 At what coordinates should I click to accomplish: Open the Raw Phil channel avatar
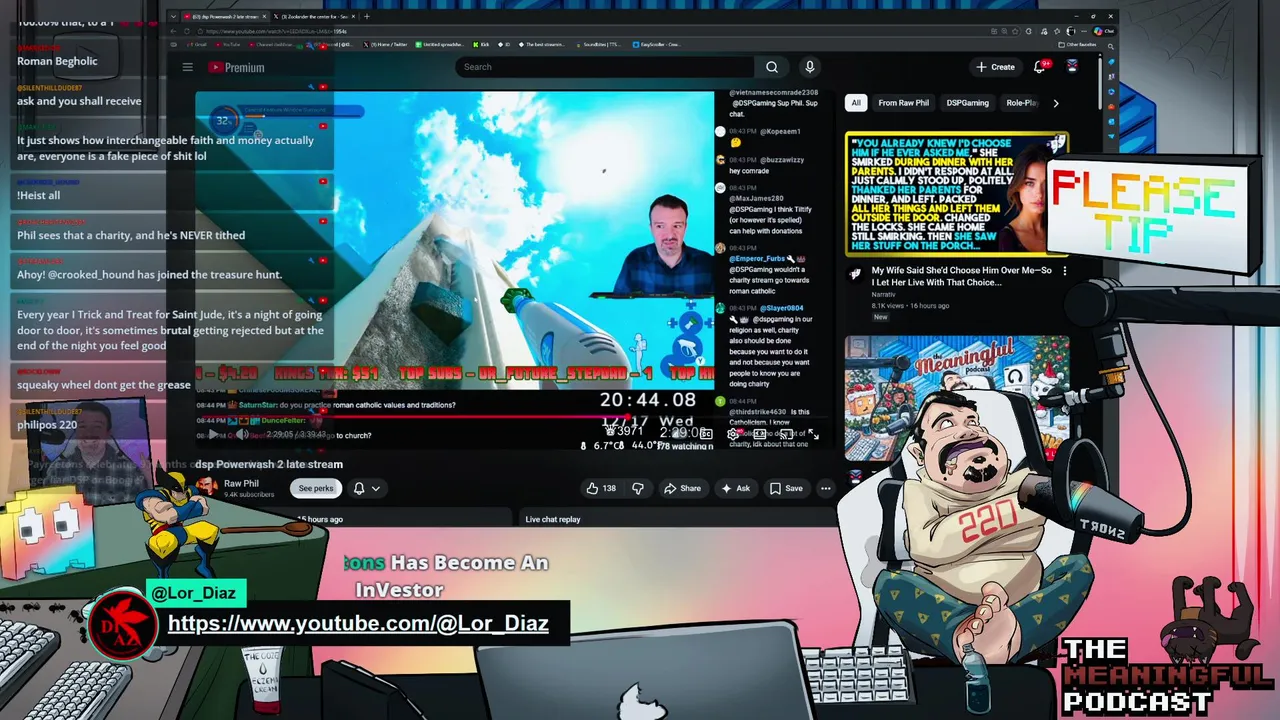206,486
